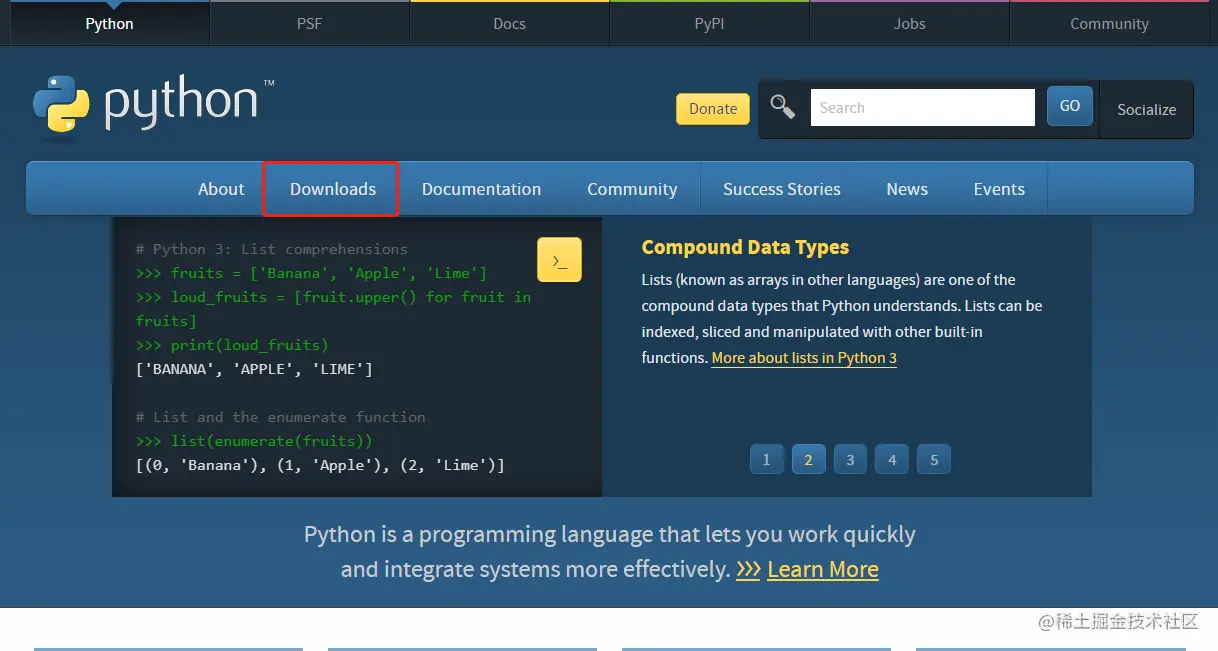Viewport: 1218px width, 651px height.
Task: Show slide 1 of the code carousel
Action: (767, 460)
